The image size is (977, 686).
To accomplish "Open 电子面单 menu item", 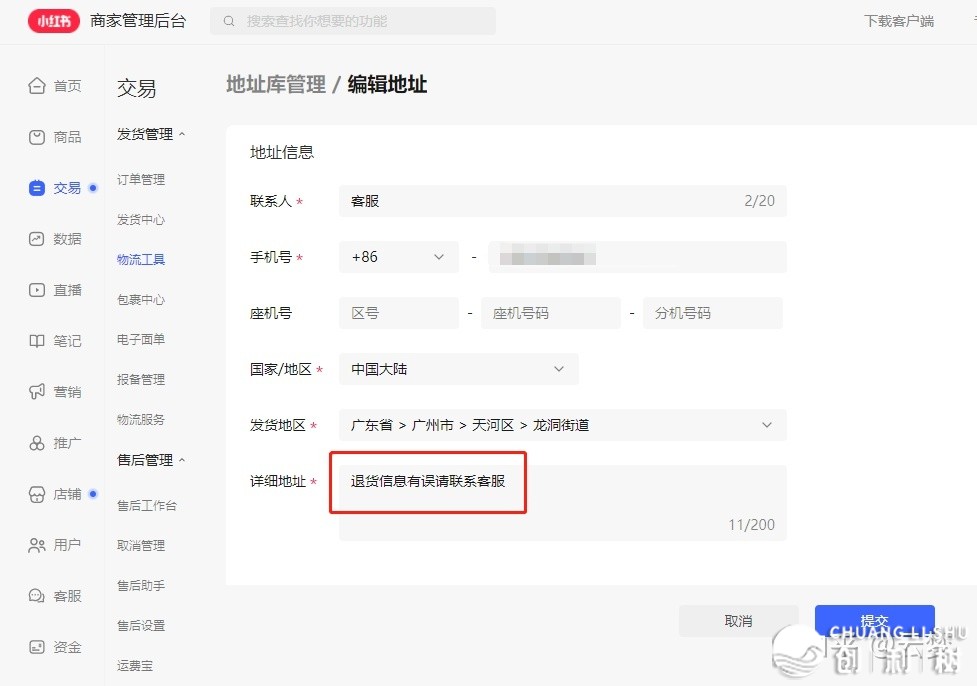I will point(141,340).
